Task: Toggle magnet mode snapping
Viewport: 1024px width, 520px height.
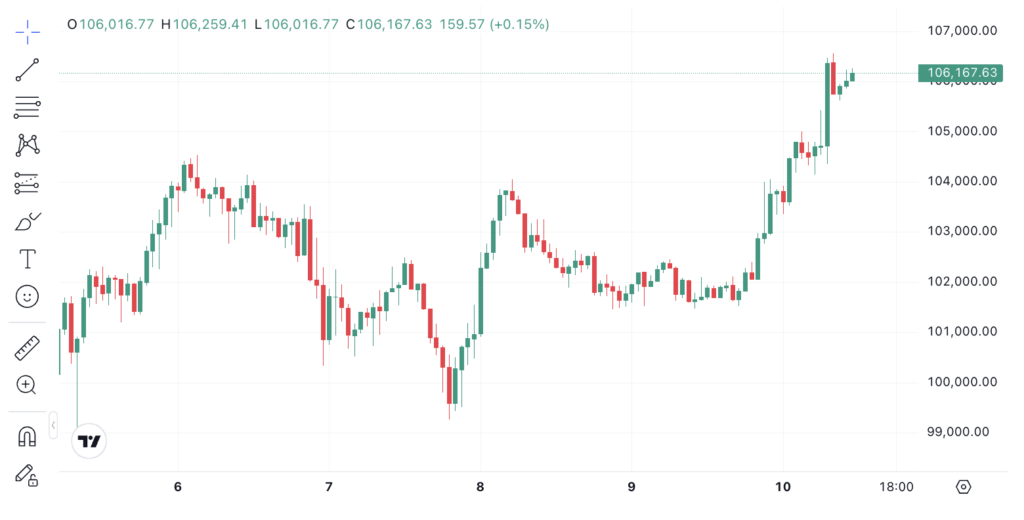Action: tap(27, 437)
